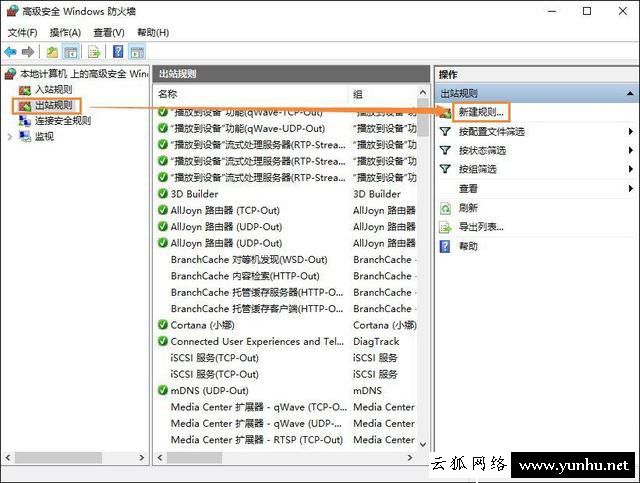Image resolution: width=640 pixels, height=483 pixels.
Task: Click the green check icon for Cortana (小娜)
Action: (x=163, y=325)
